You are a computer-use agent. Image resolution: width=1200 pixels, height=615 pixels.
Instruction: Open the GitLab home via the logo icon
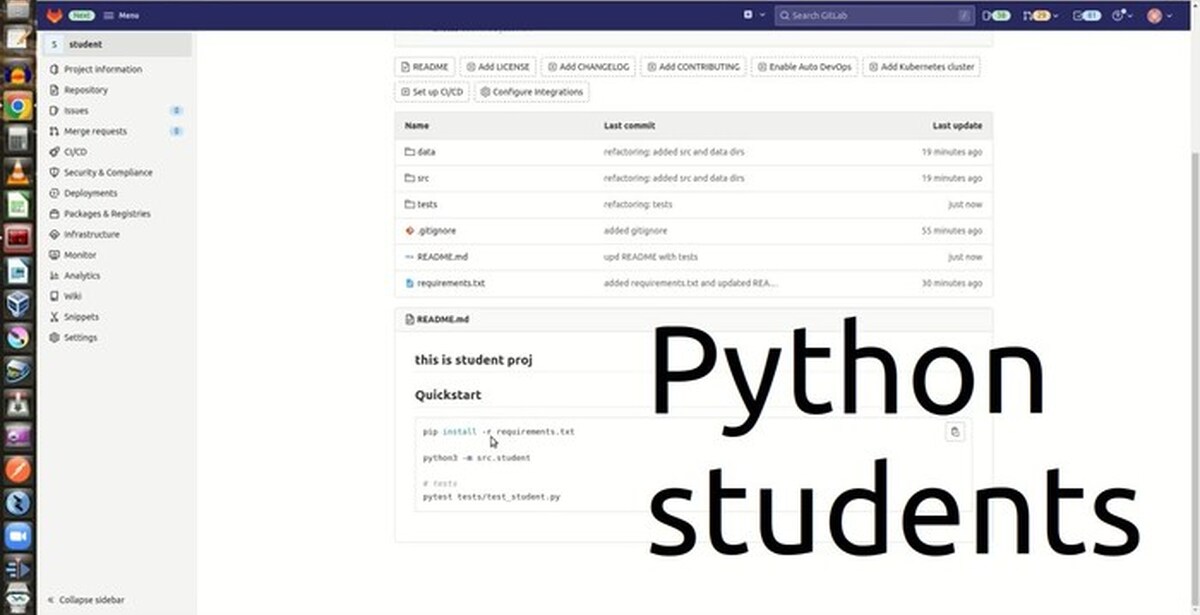55,15
